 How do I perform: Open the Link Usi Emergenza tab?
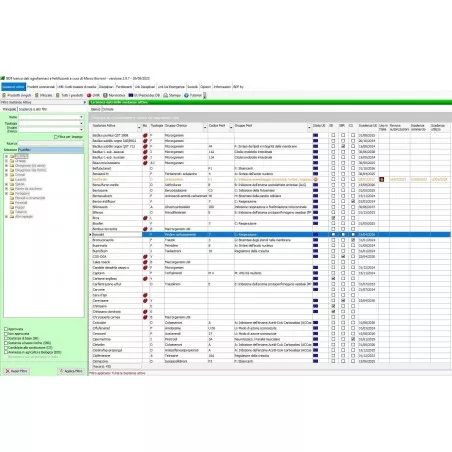pyautogui.click(x=171, y=87)
